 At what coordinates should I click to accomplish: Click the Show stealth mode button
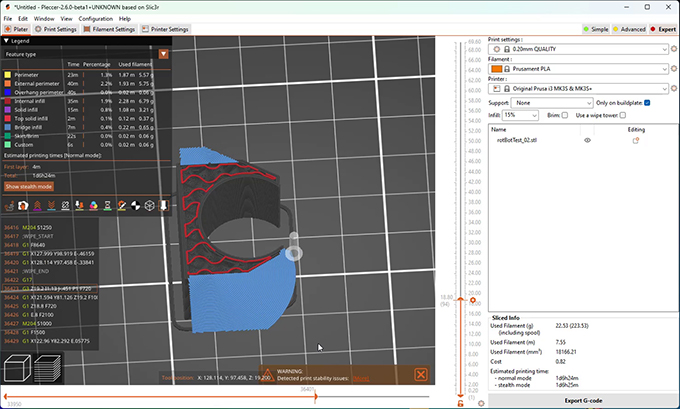(29, 187)
